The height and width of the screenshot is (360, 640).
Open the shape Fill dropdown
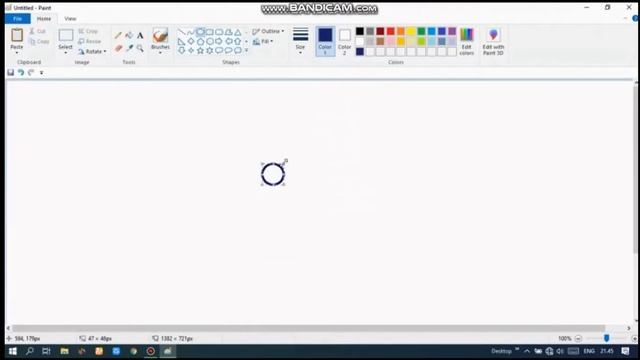pyautogui.click(x=263, y=42)
